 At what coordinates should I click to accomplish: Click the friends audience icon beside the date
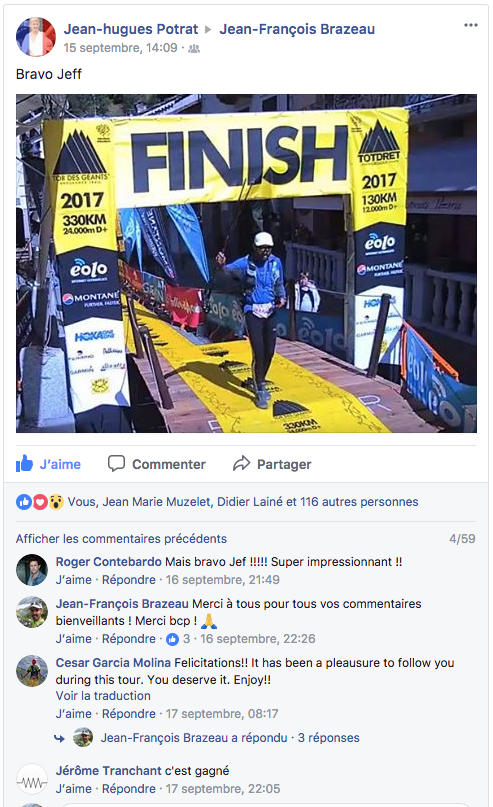click(194, 49)
